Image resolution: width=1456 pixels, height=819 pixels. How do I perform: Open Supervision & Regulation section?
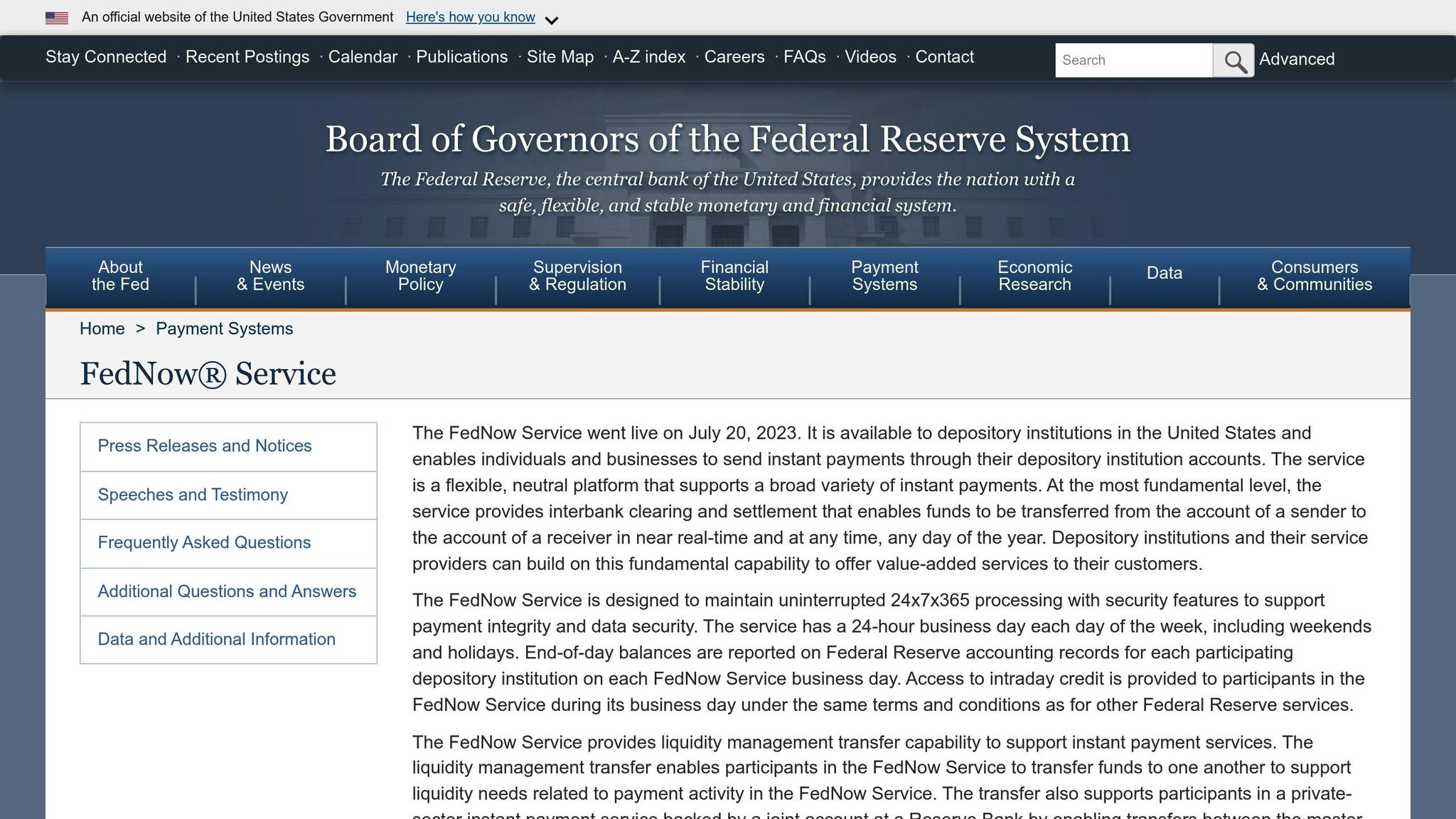(579, 276)
